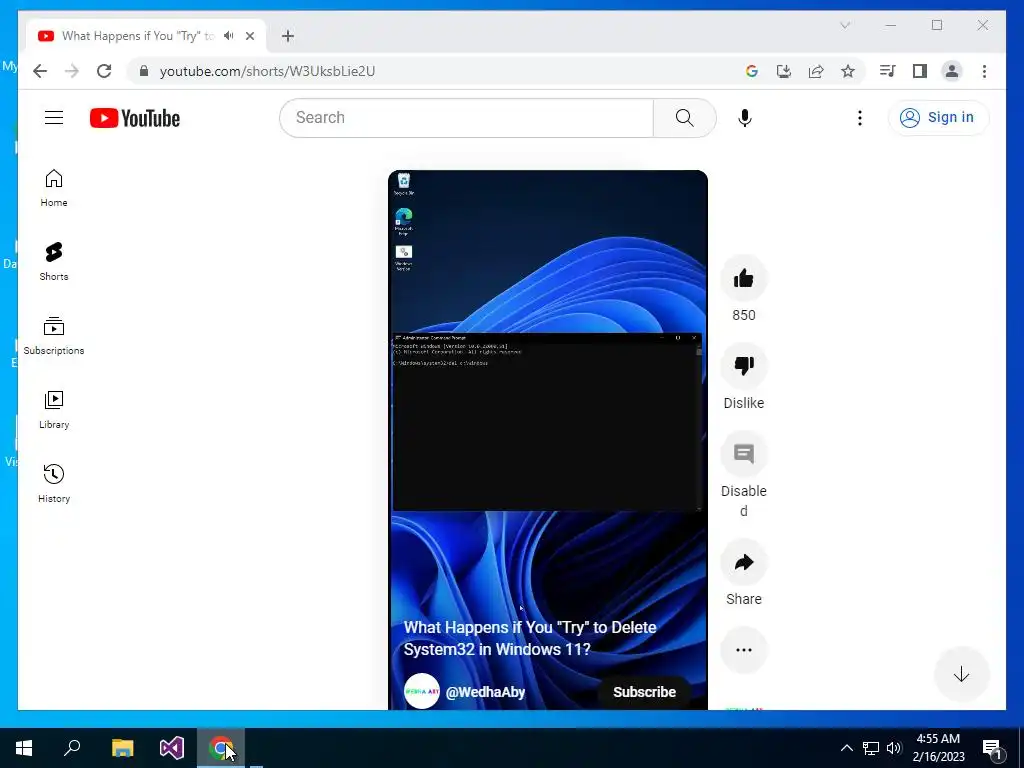Open File Explorer from taskbar

click(x=122, y=748)
